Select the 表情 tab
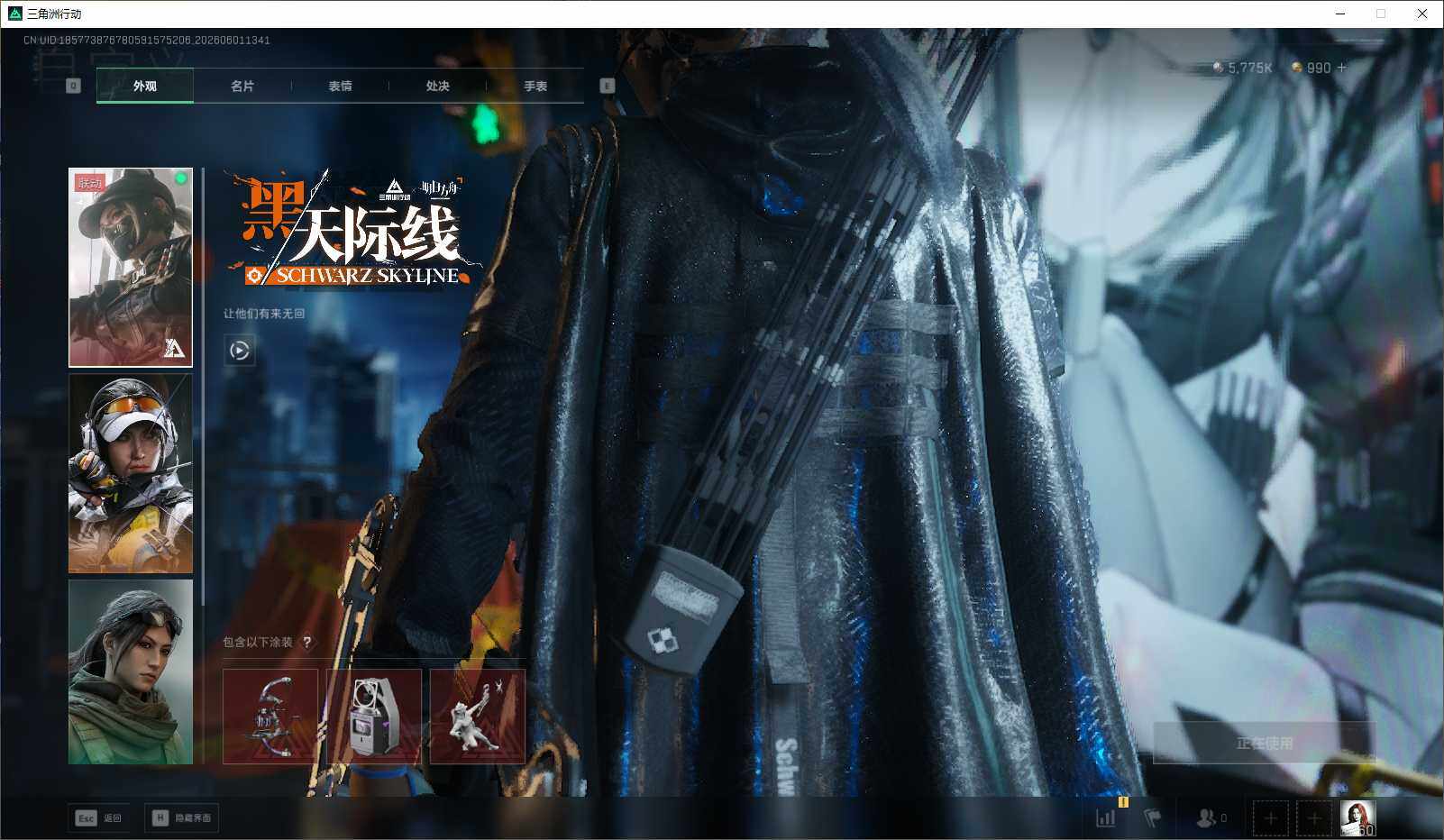This screenshot has height=840, width=1444. click(x=340, y=87)
